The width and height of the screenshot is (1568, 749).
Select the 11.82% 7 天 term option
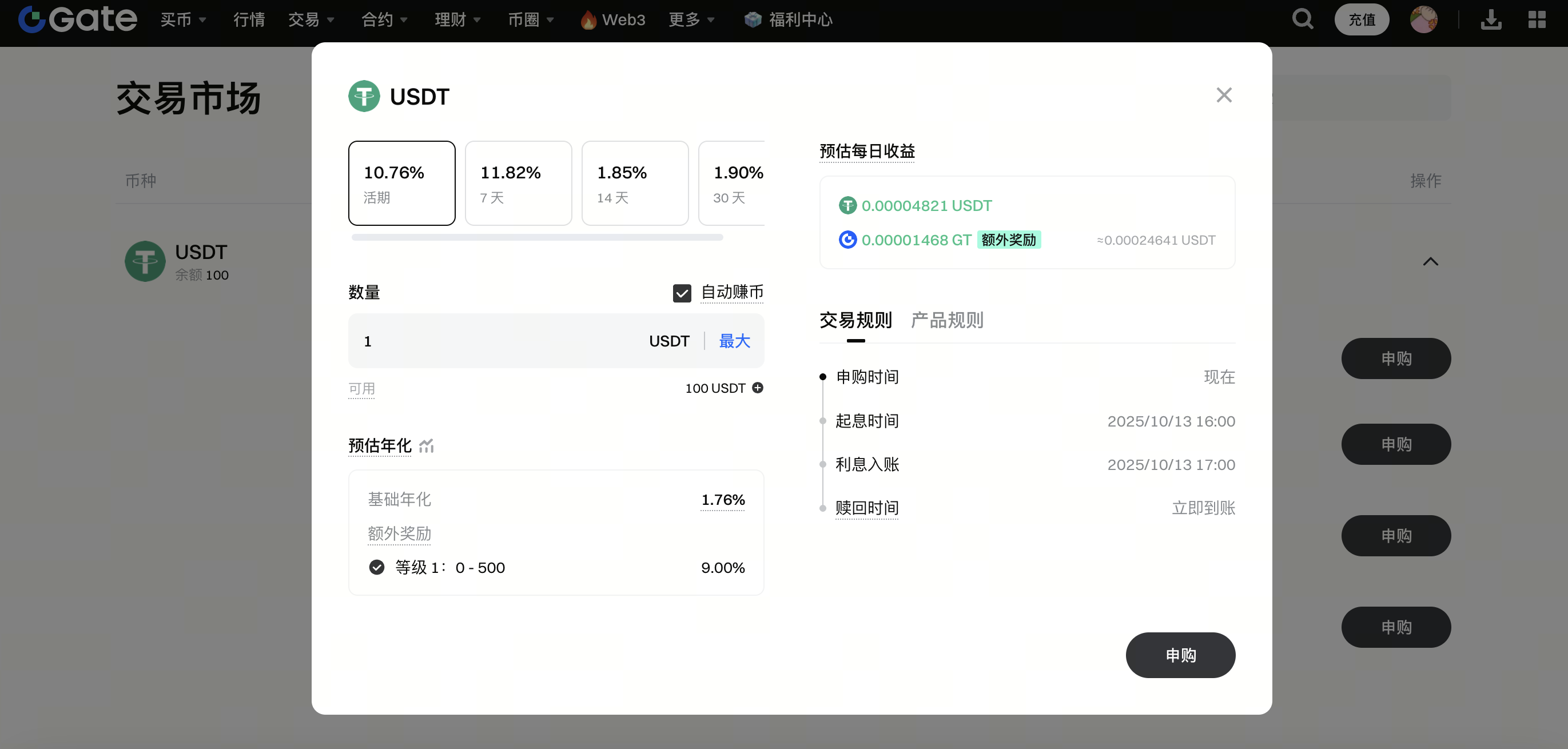pyautogui.click(x=518, y=183)
